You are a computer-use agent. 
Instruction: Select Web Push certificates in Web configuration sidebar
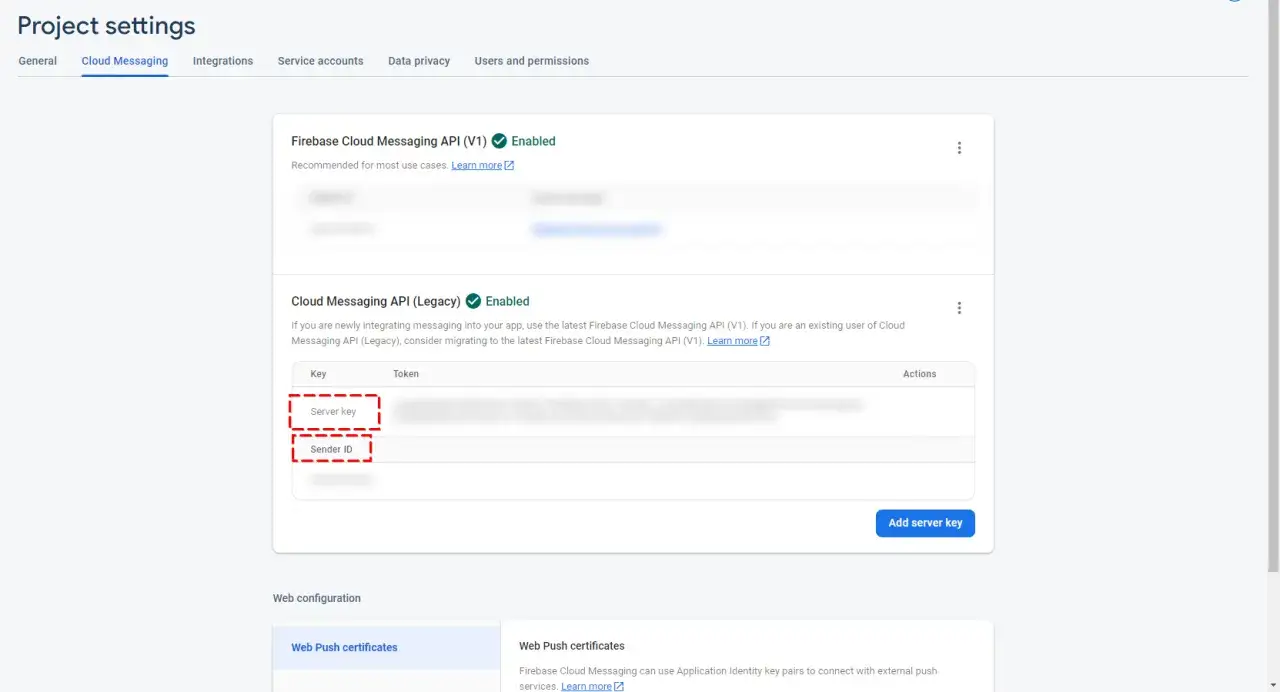(x=344, y=647)
